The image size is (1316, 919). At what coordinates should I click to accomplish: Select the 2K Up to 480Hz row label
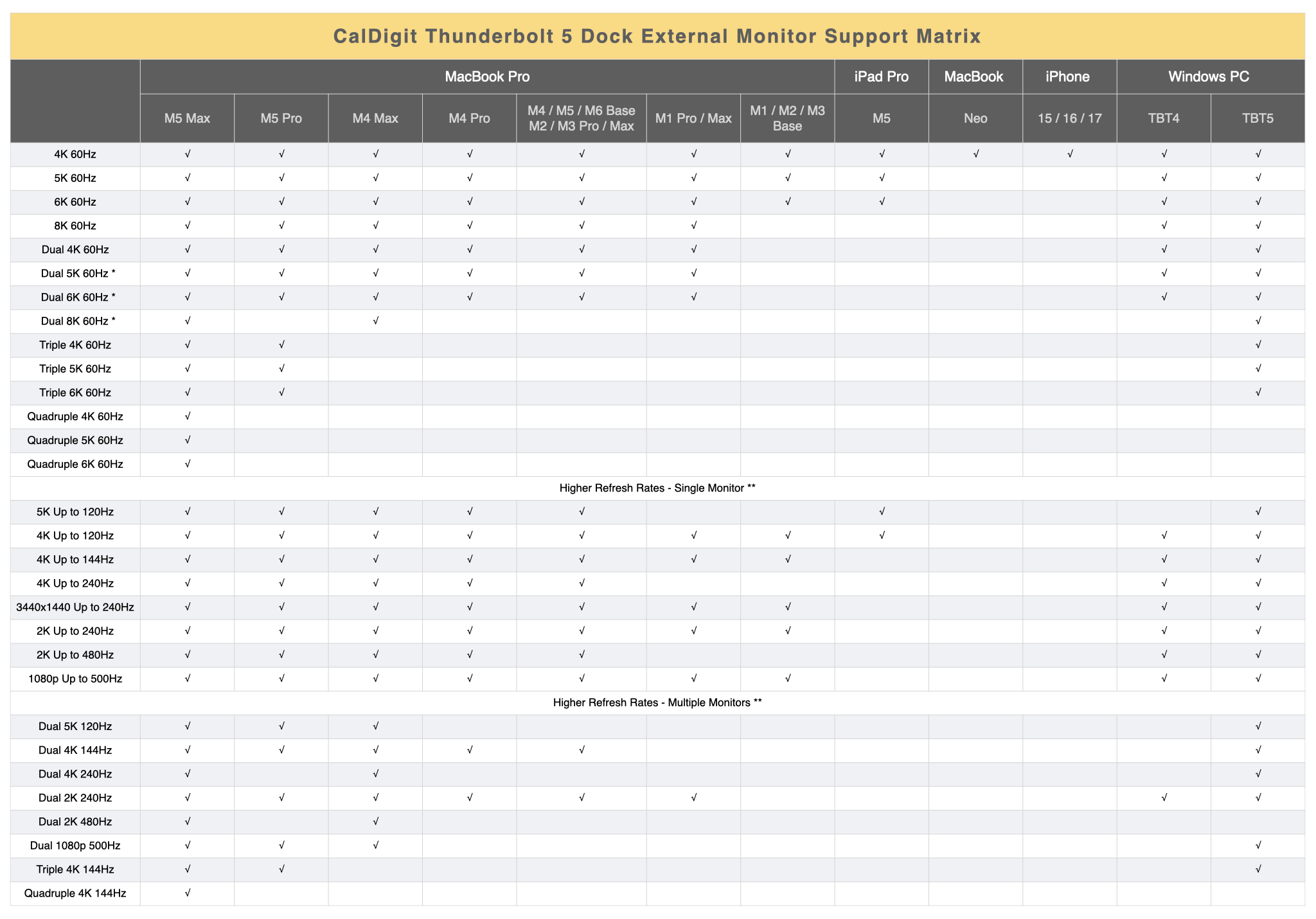75,655
